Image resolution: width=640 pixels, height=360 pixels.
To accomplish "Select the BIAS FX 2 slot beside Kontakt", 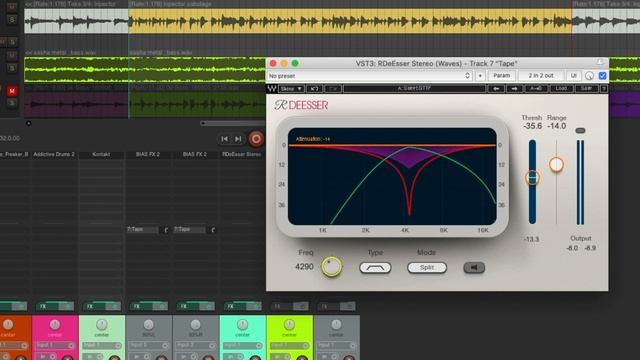I will pyautogui.click(x=148, y=154).
